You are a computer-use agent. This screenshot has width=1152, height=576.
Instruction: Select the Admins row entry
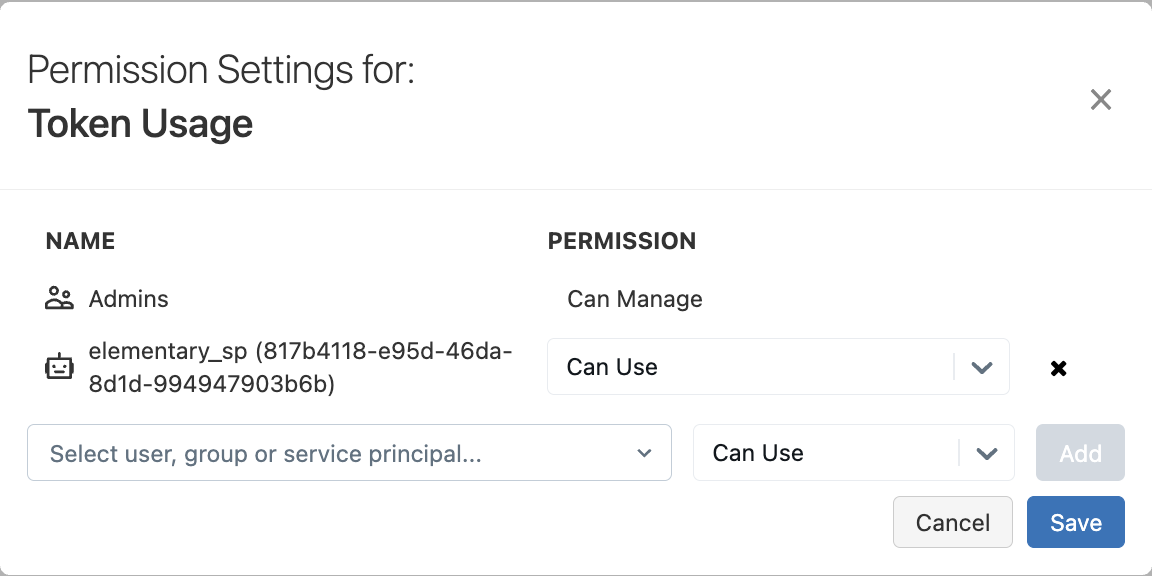click(x=129, y=298)
